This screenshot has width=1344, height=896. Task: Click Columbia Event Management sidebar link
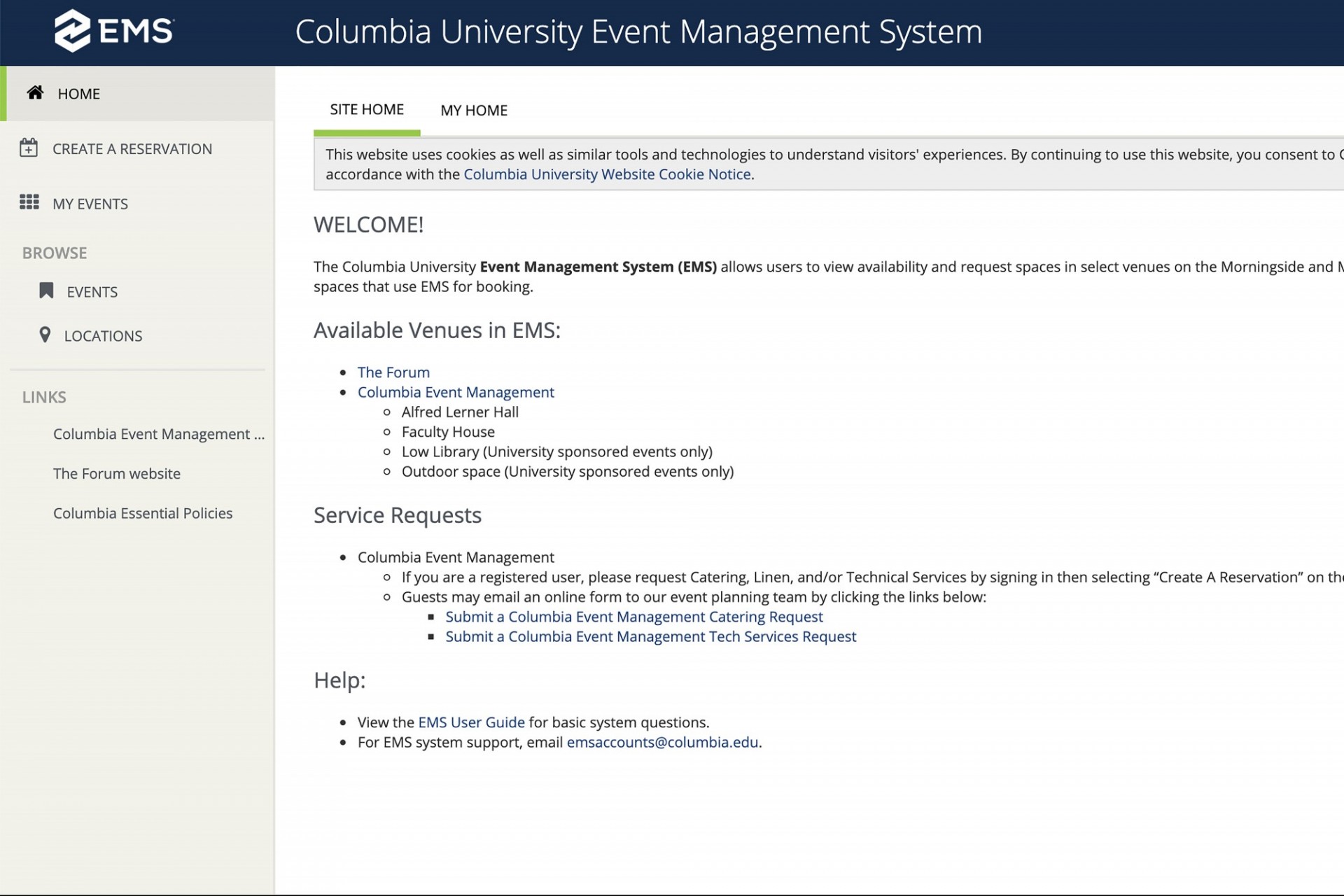(159, 433)
